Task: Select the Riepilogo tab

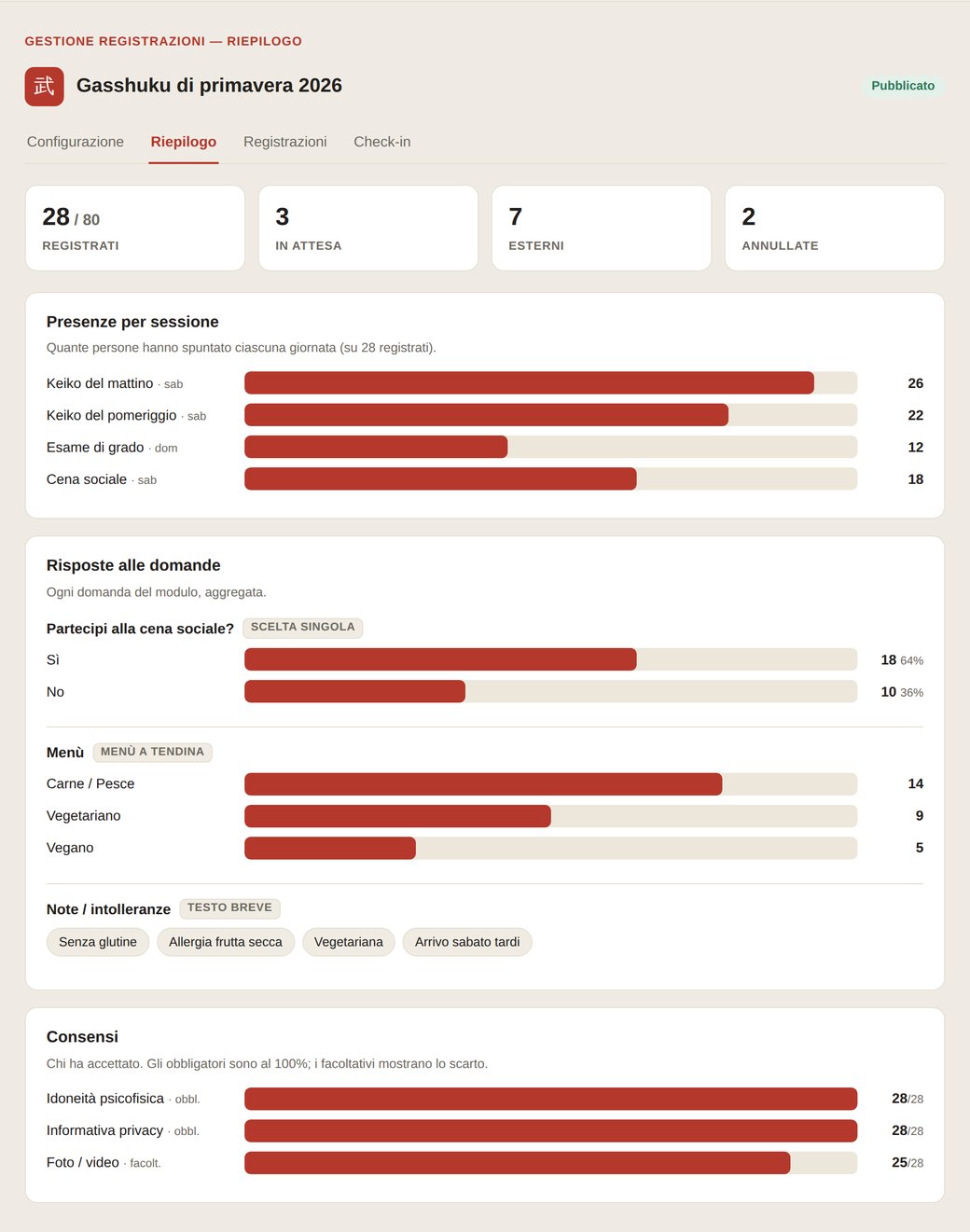Action: [x=184, y=142]
